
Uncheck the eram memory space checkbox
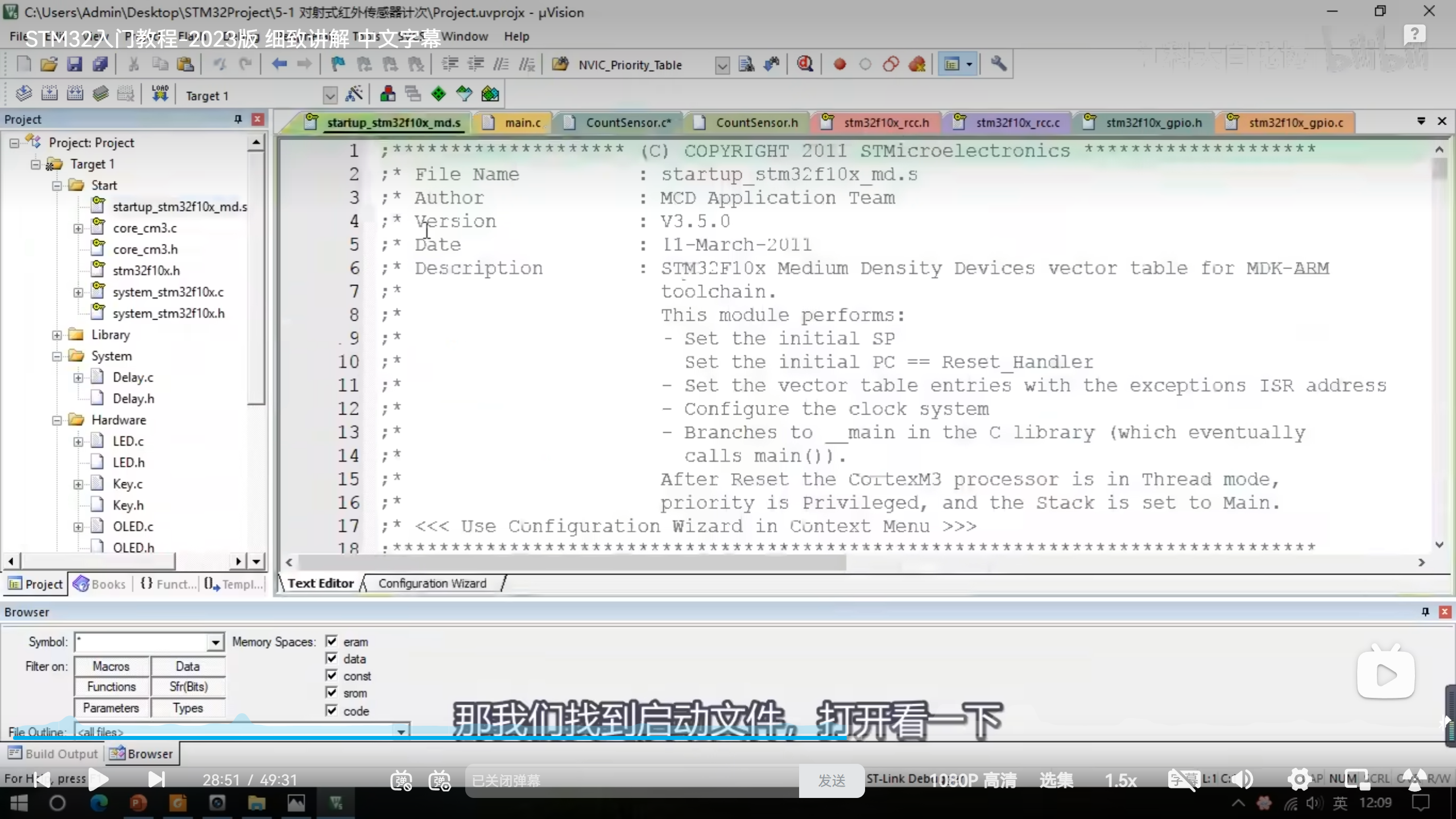click(332, 642)
